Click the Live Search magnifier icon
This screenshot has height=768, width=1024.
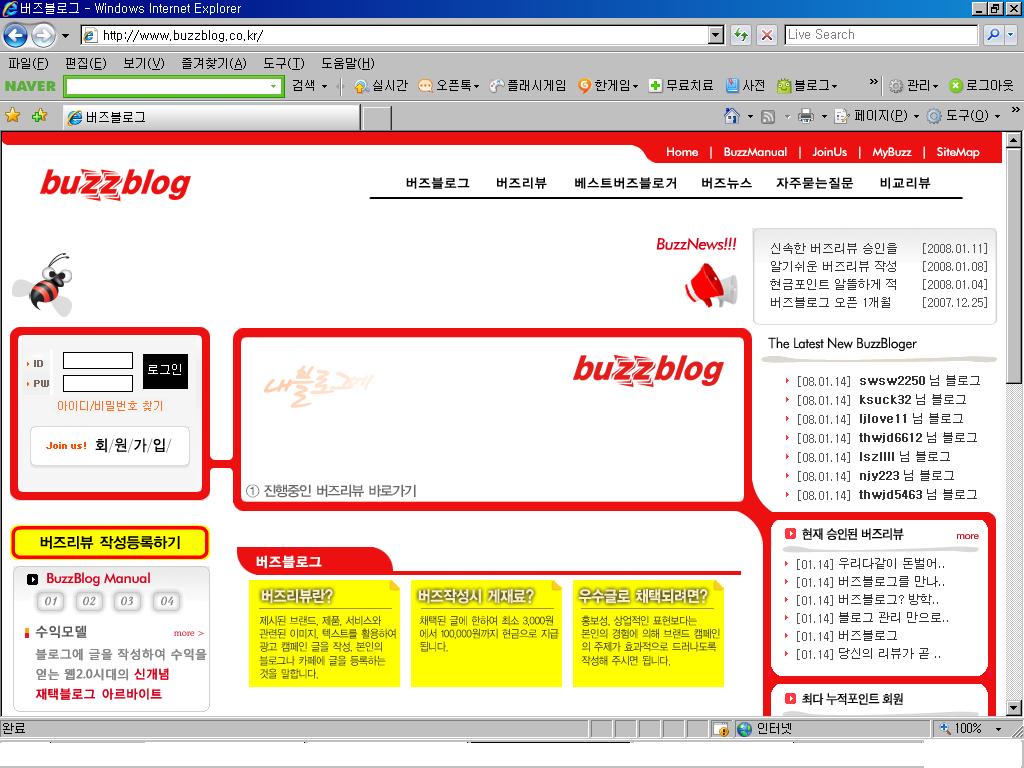[993, 35]
